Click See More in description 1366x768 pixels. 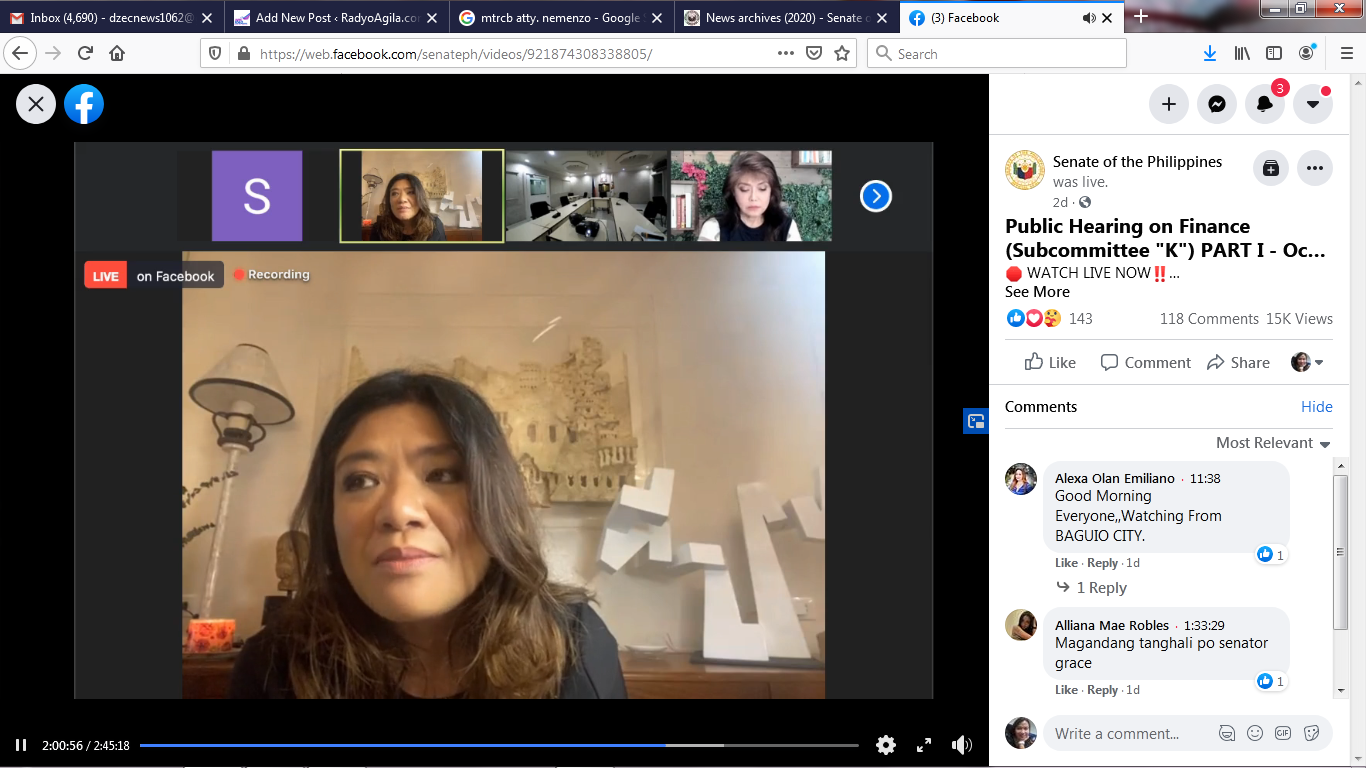point(1037,292)
